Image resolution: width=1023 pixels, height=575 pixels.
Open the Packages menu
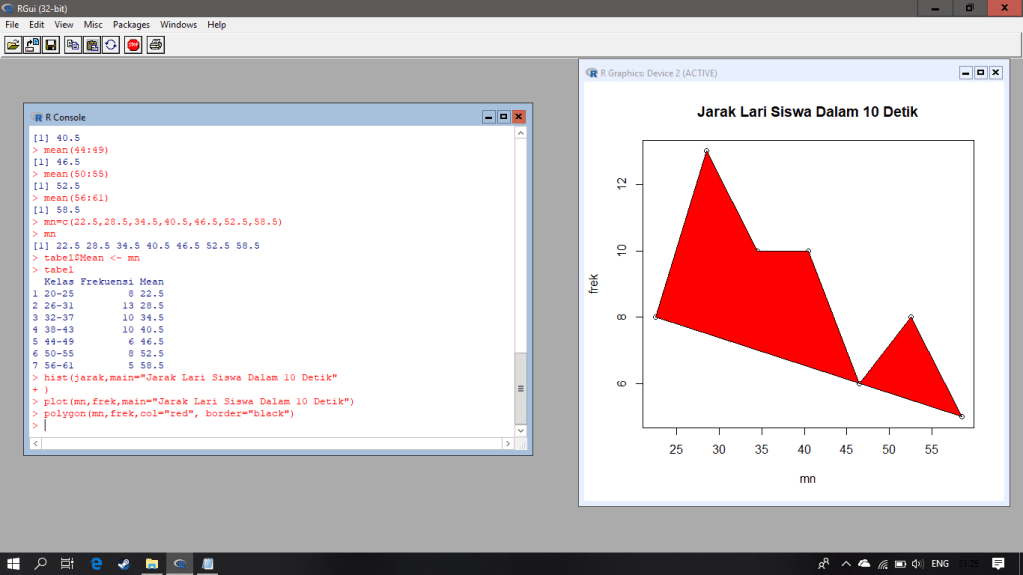click(x=131, y=24)
